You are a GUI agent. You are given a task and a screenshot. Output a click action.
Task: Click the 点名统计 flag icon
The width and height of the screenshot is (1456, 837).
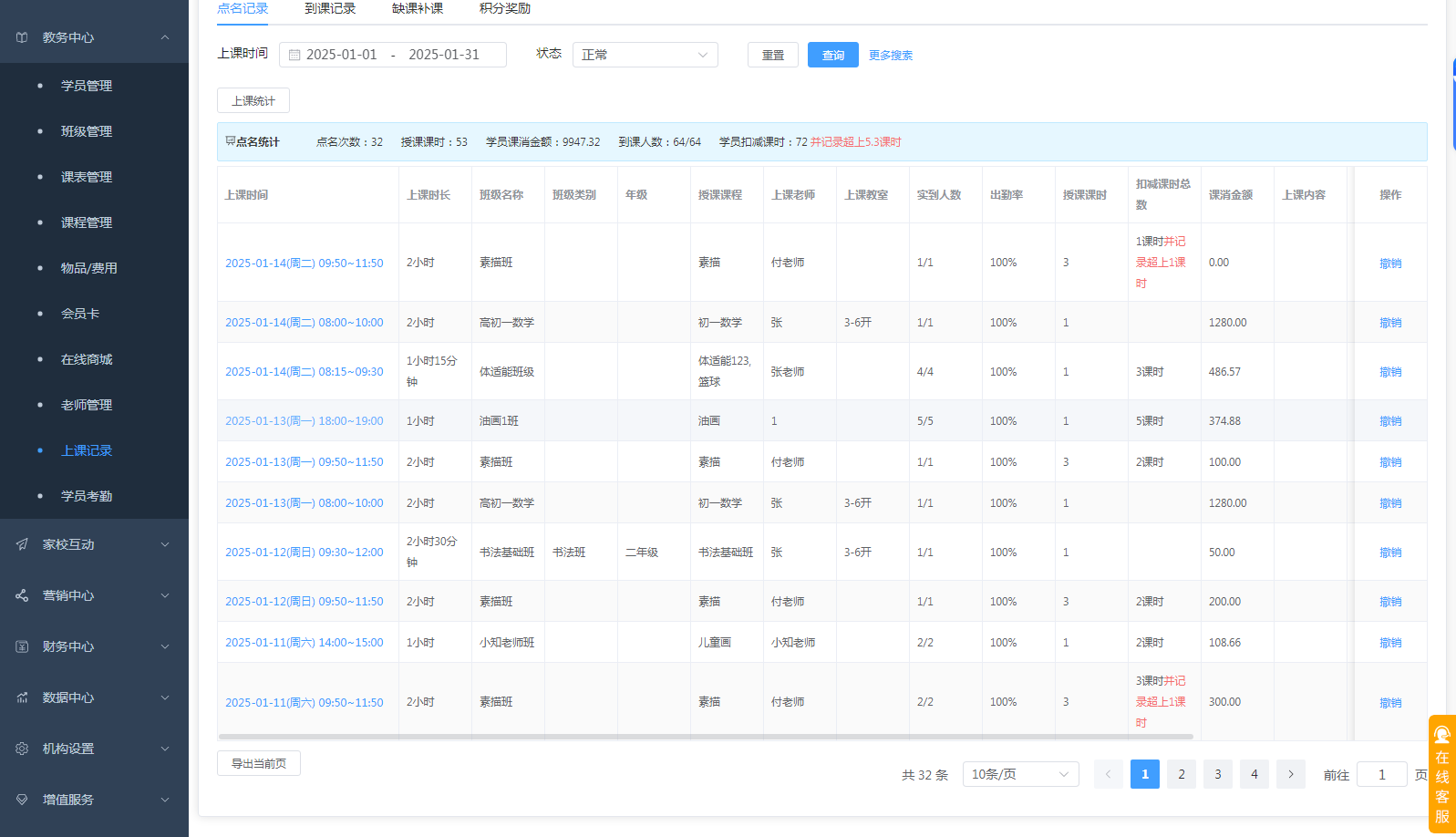tap(230, 141)
